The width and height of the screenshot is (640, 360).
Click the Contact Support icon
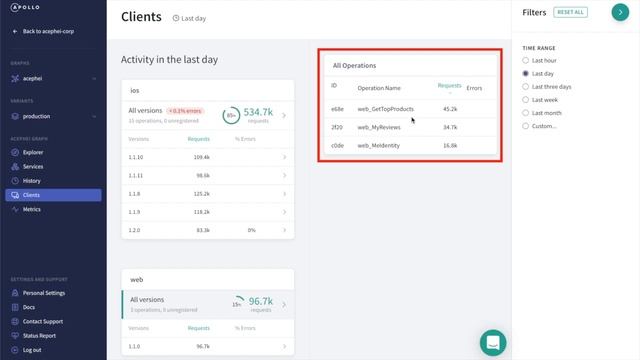pos(15,322)
